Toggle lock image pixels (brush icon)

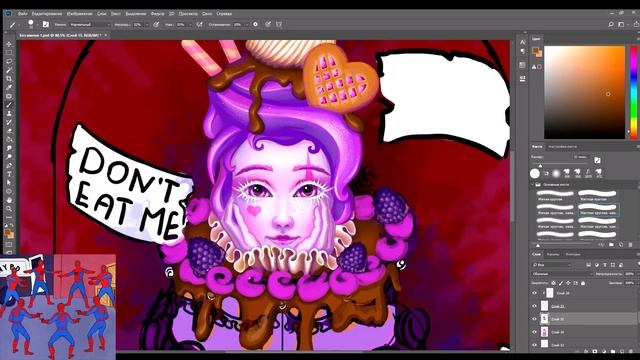[x=561, y=283]
